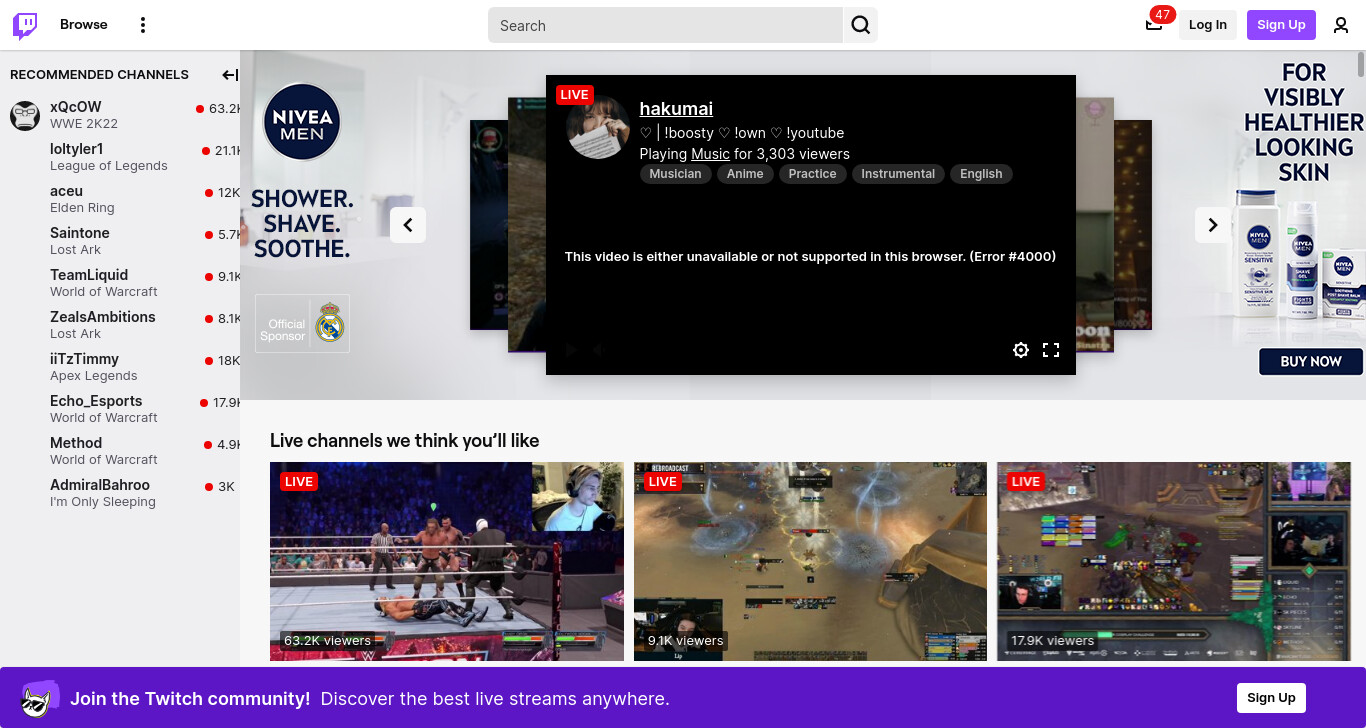
Task: Open ZealsAmbitions channel in sidebar
Action: coord(120,325)
